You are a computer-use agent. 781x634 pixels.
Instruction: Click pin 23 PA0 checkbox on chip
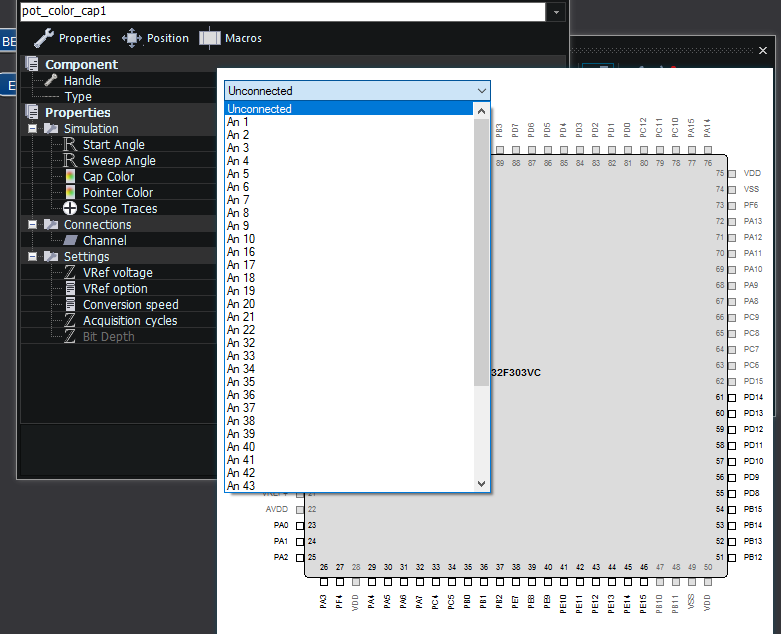300,525
